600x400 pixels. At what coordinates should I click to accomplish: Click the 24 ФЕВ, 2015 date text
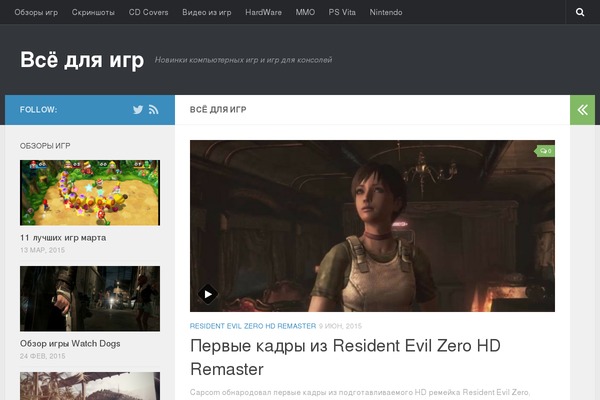(42, 356)
